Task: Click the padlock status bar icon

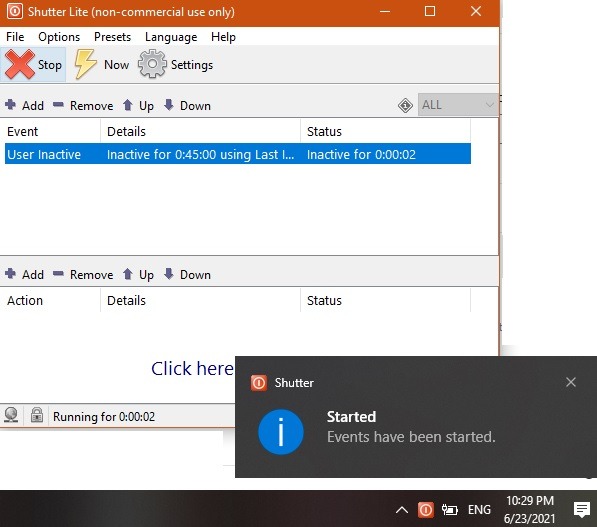Action: click(x=37, y=415)
